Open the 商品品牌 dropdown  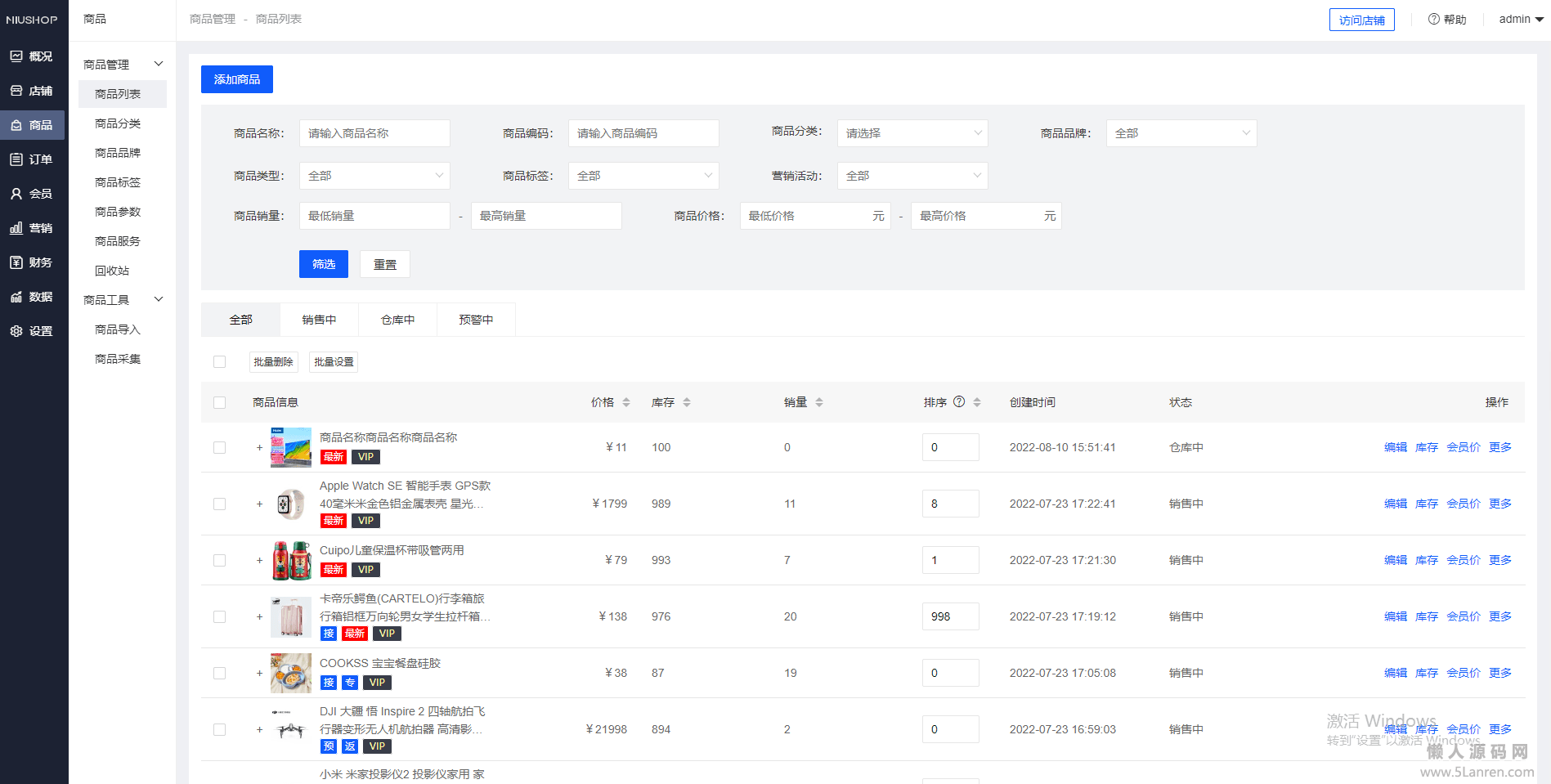coord(1181,133)
